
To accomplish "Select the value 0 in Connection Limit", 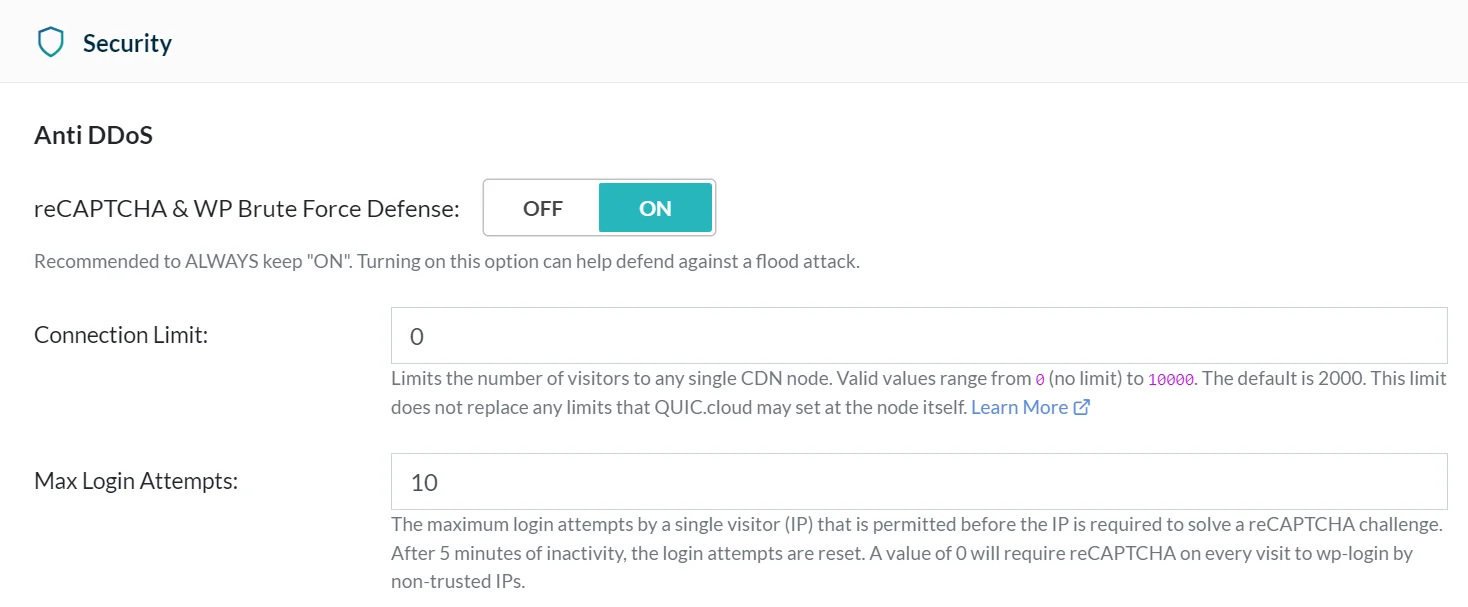I will coord(417,335).
